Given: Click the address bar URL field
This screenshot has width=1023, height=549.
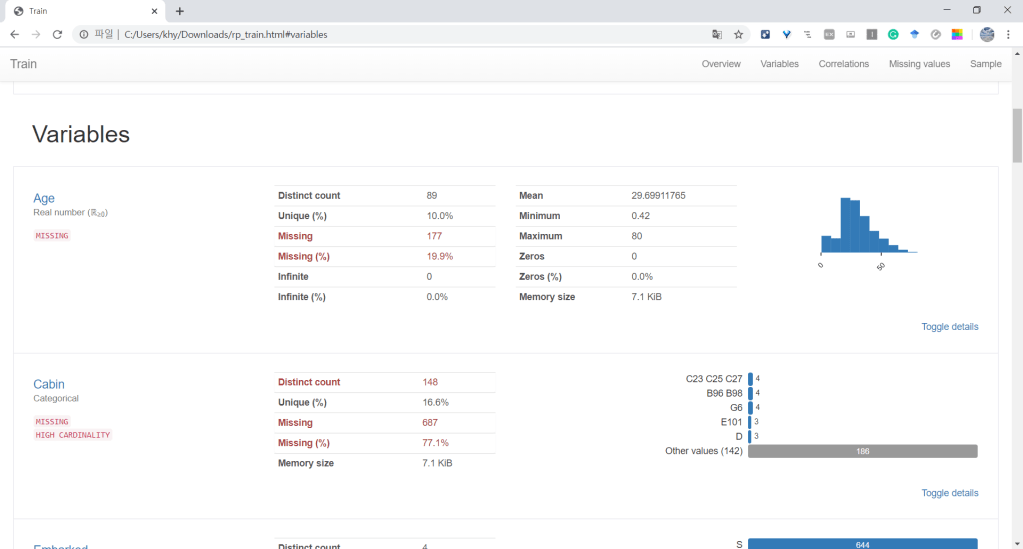Looking at the screenshot, I should pyautogui.click(x=400, y=34).
